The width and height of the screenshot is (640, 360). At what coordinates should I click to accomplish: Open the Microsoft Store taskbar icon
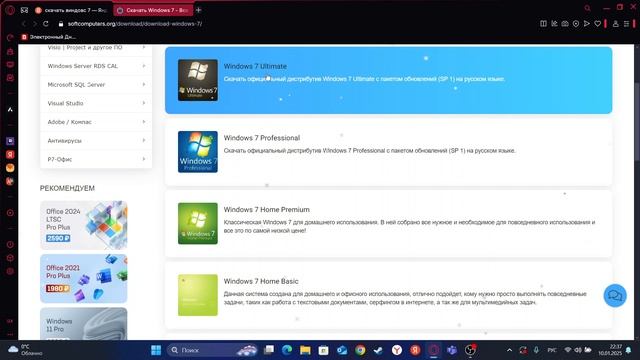[323, 350]
